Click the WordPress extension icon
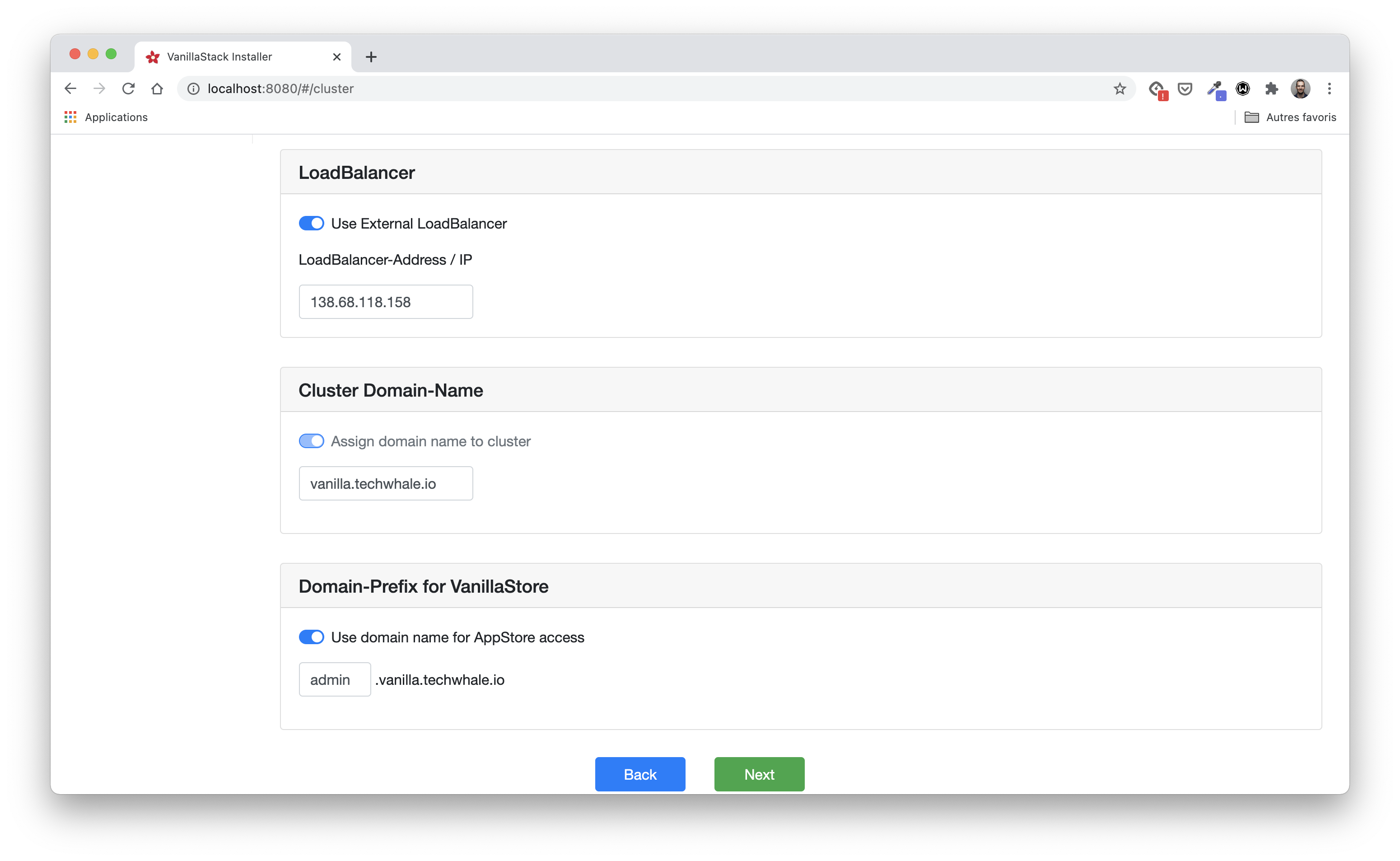Screen dimensions: 1400x861 1242,89
